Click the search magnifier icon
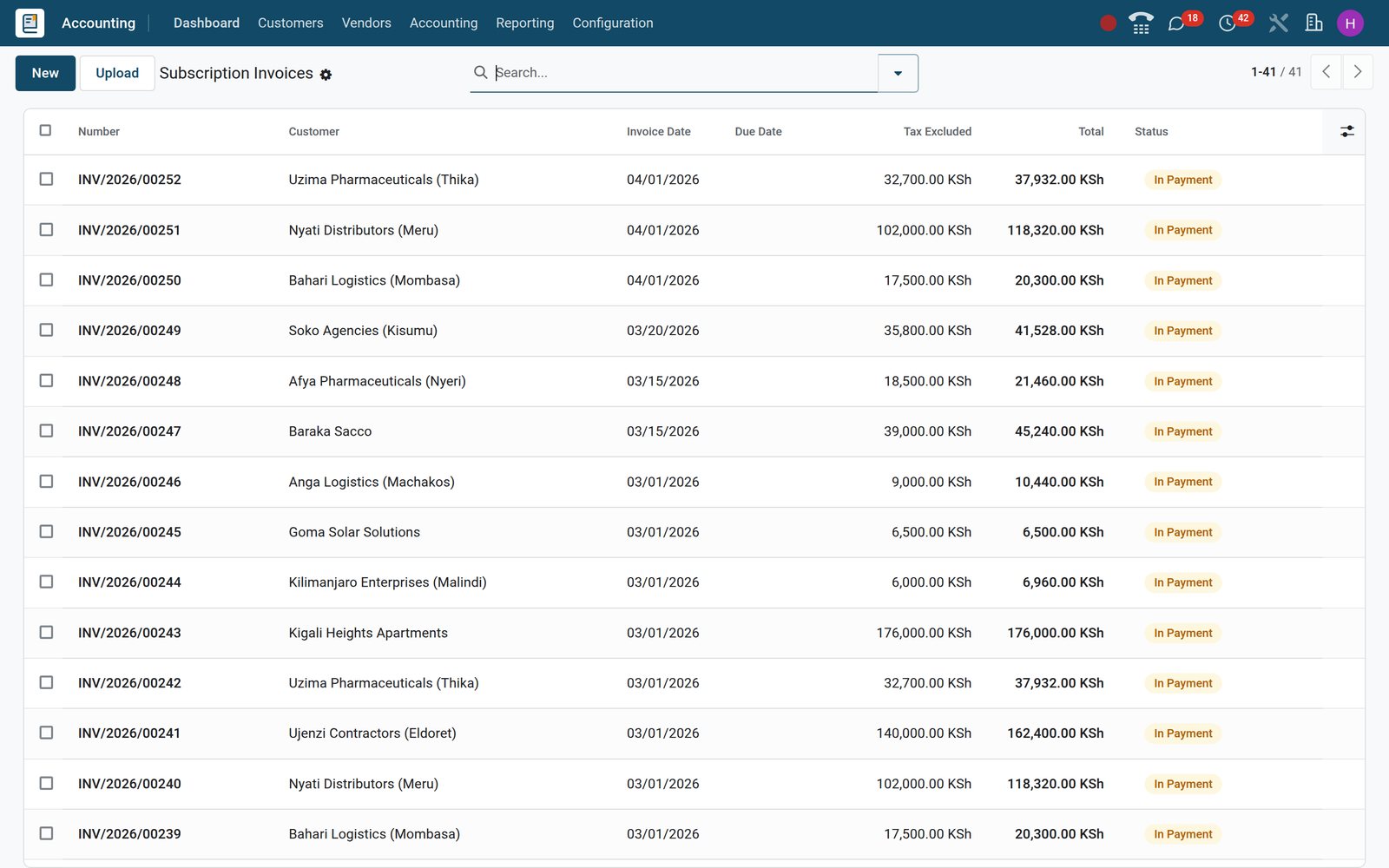This screenshot has width=1389, height=868. 480,72
